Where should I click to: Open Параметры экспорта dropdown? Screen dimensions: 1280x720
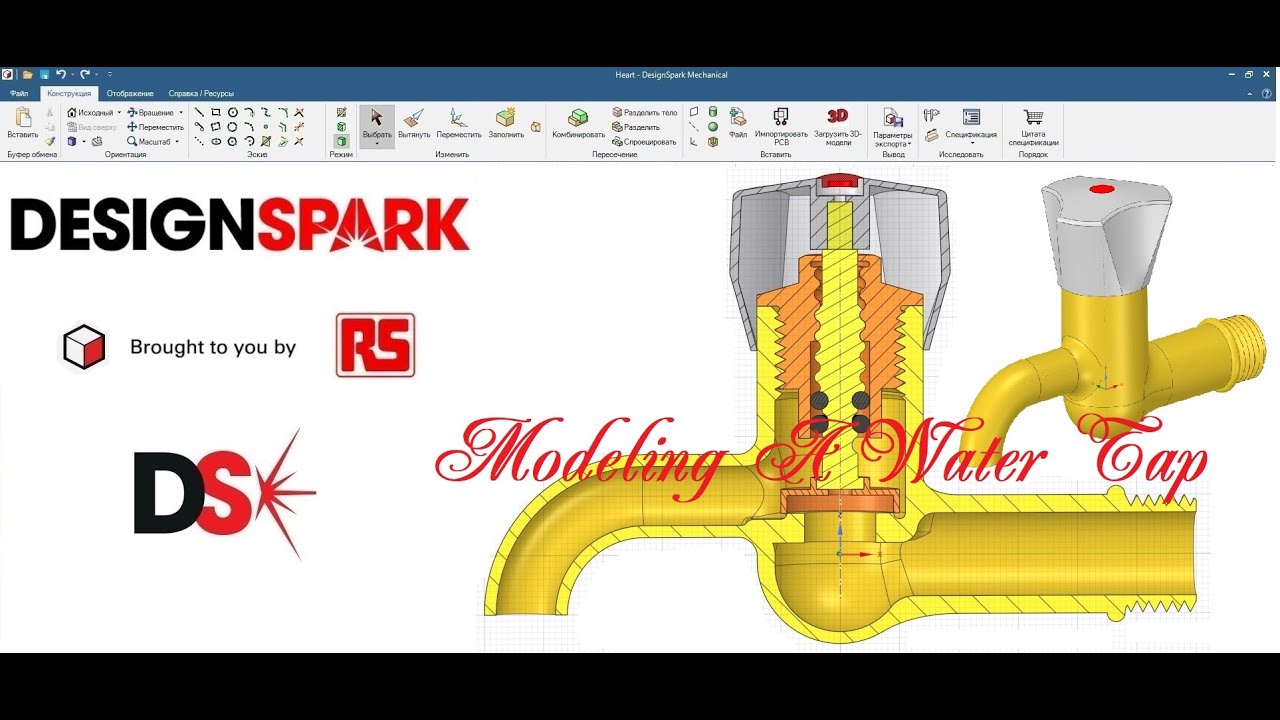pyautogui.click(x=893, y=126)
